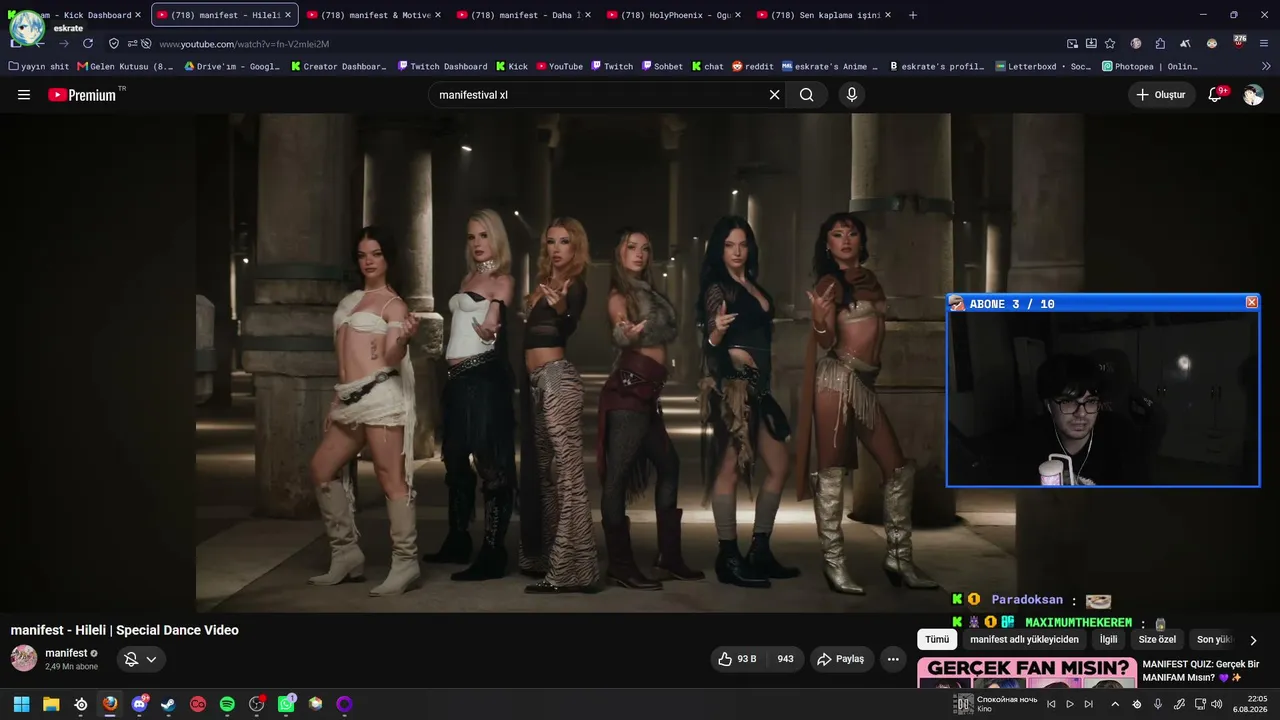Open more actions (three dots) for video
The image size is (1280, 720).
click(x=893, y=659)
